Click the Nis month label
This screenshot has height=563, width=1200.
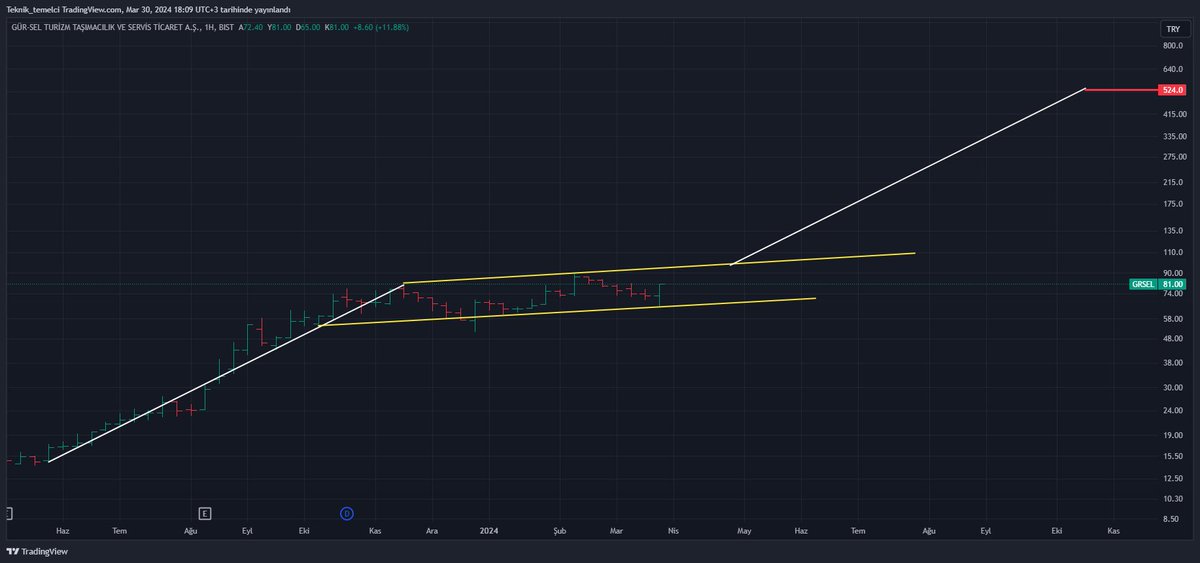point(673,531)
